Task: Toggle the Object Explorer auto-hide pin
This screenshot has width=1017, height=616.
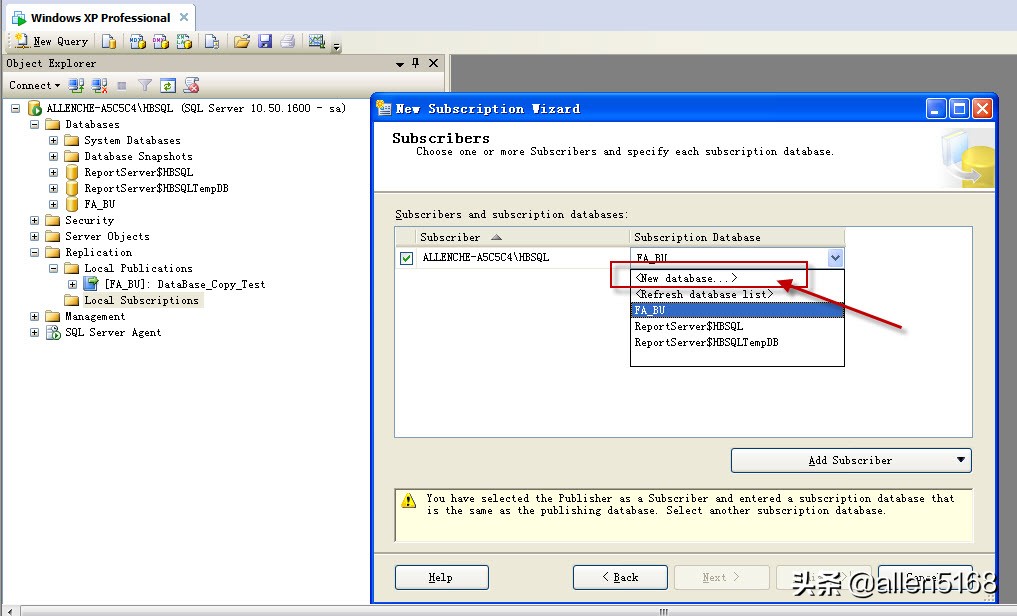Action: pyautogui.click(x=414, y=63)
